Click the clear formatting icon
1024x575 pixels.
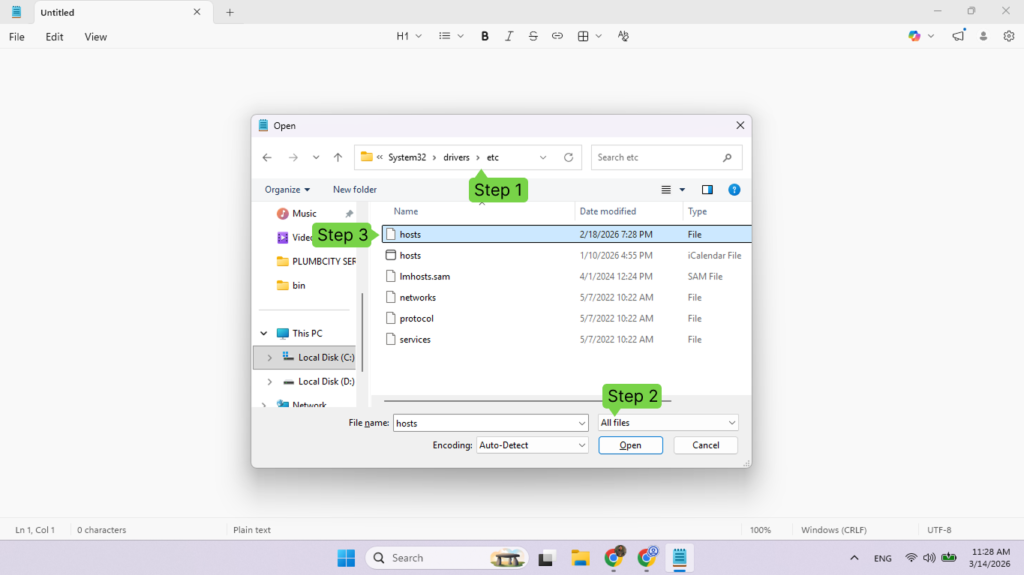point(623,36)
